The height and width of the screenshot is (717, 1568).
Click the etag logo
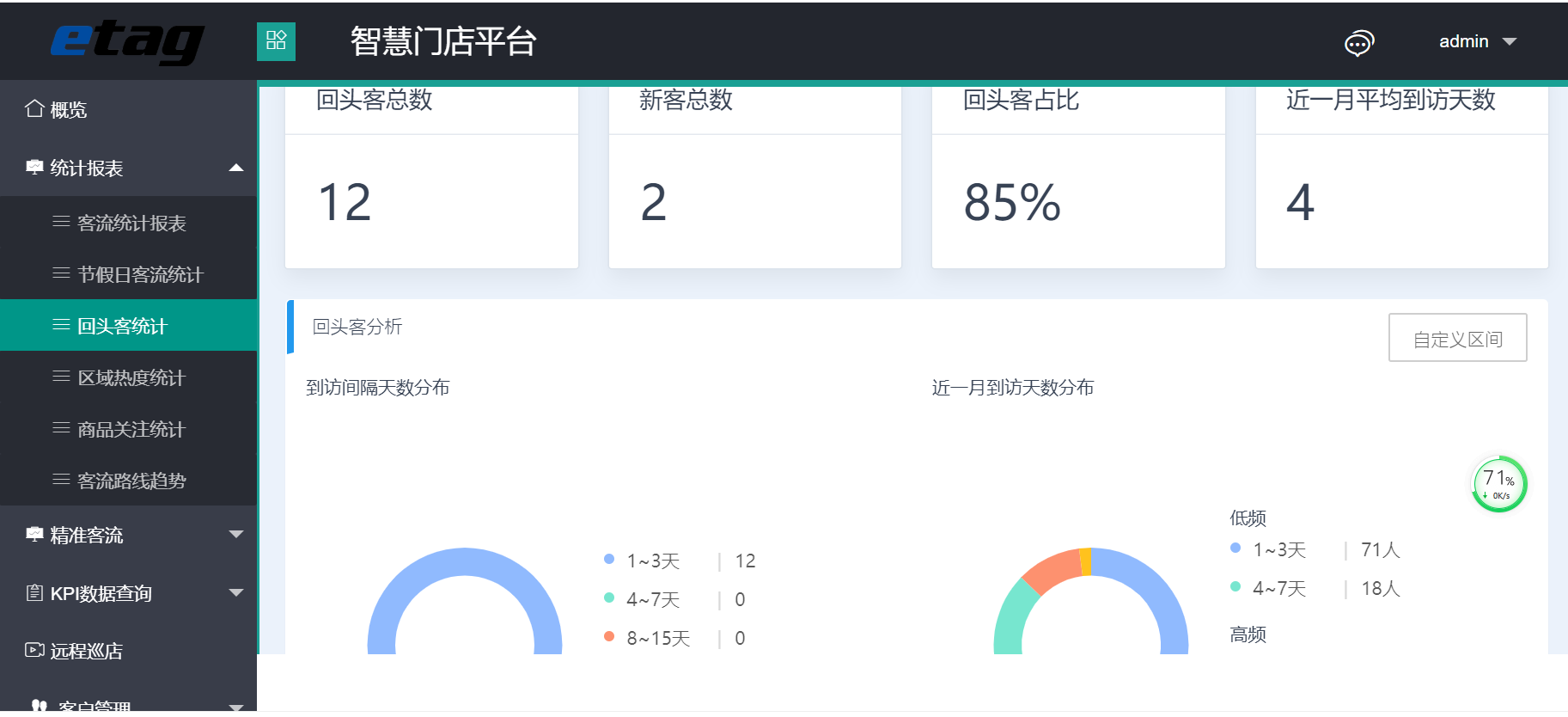127,41
